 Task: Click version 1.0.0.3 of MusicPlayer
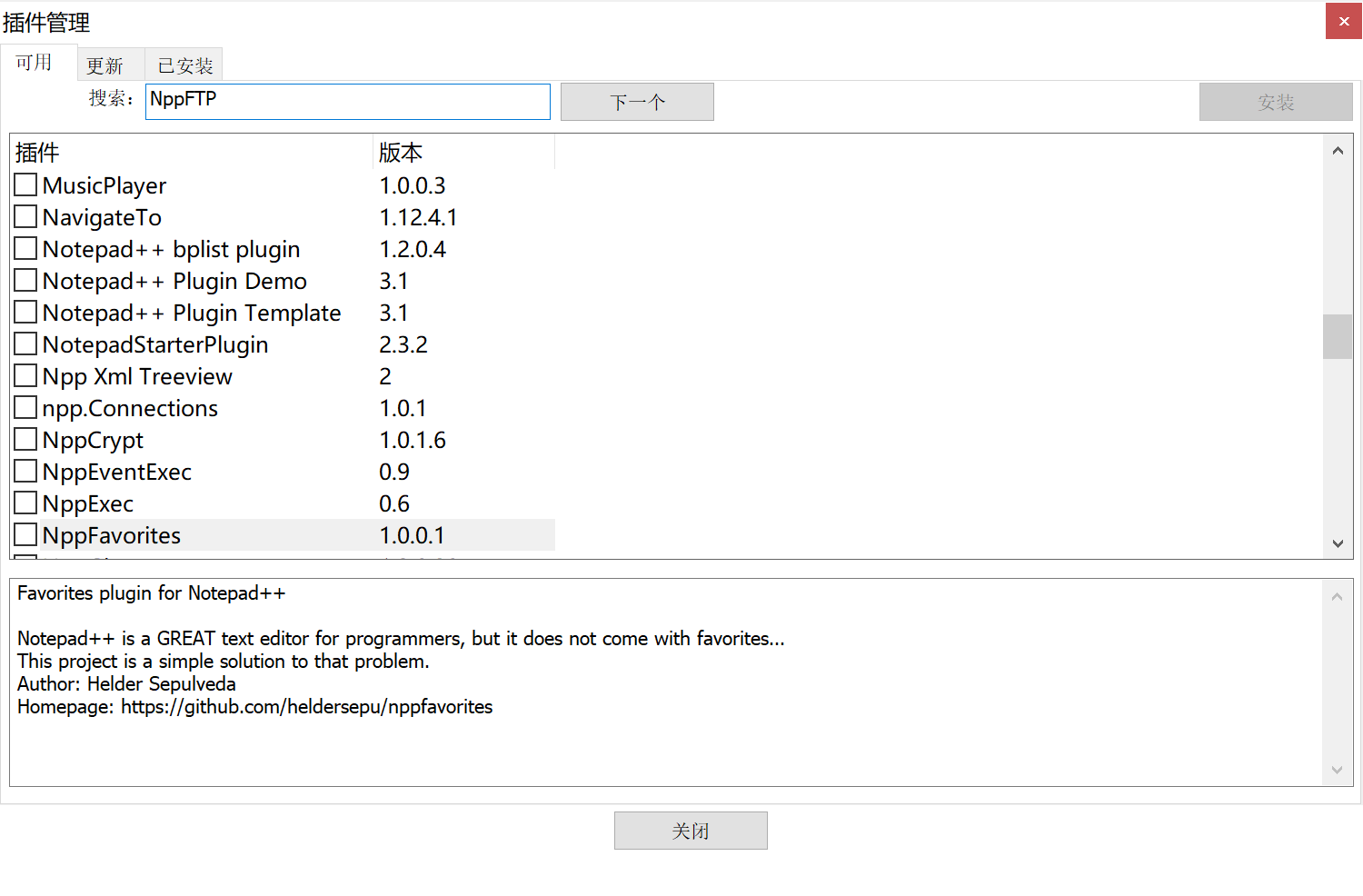point(413,185)
